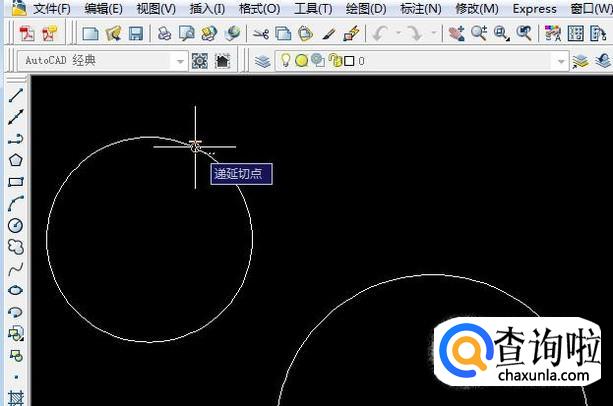Select the Circle drawing tool
This screenshot has width=613, height=406.
(x=15, y=225)
